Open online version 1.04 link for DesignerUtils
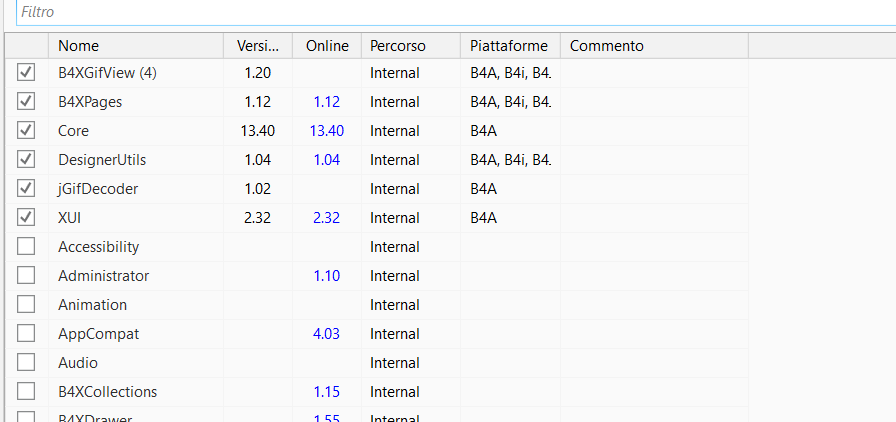 pos(327,160)
